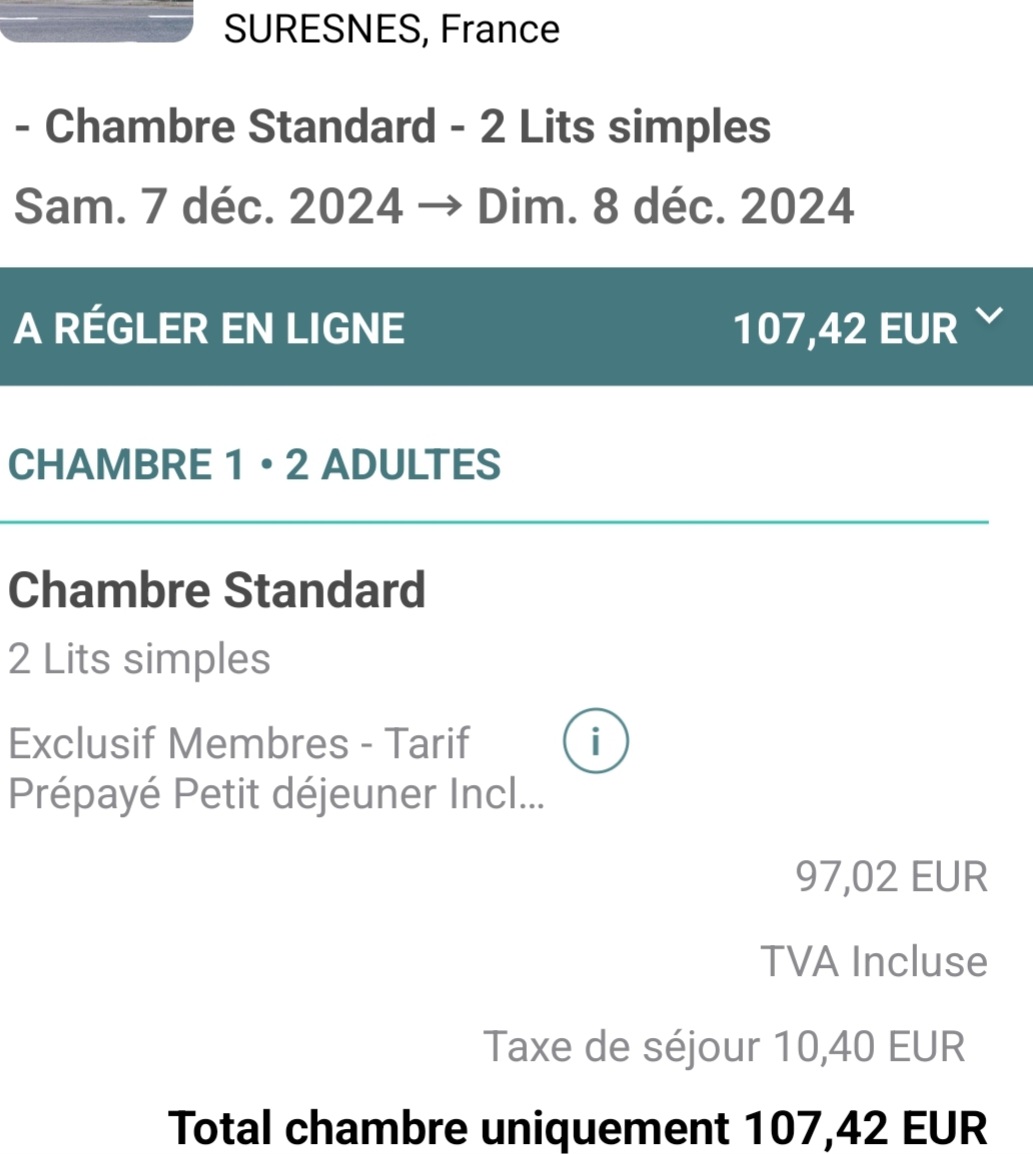Click the Chambre Standard room title

coord(217,590)
